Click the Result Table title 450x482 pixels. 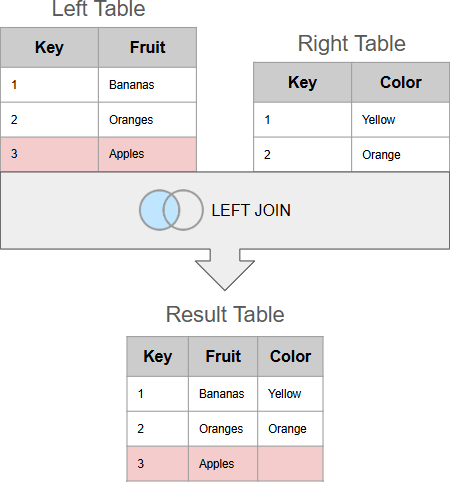coord(225,314)
